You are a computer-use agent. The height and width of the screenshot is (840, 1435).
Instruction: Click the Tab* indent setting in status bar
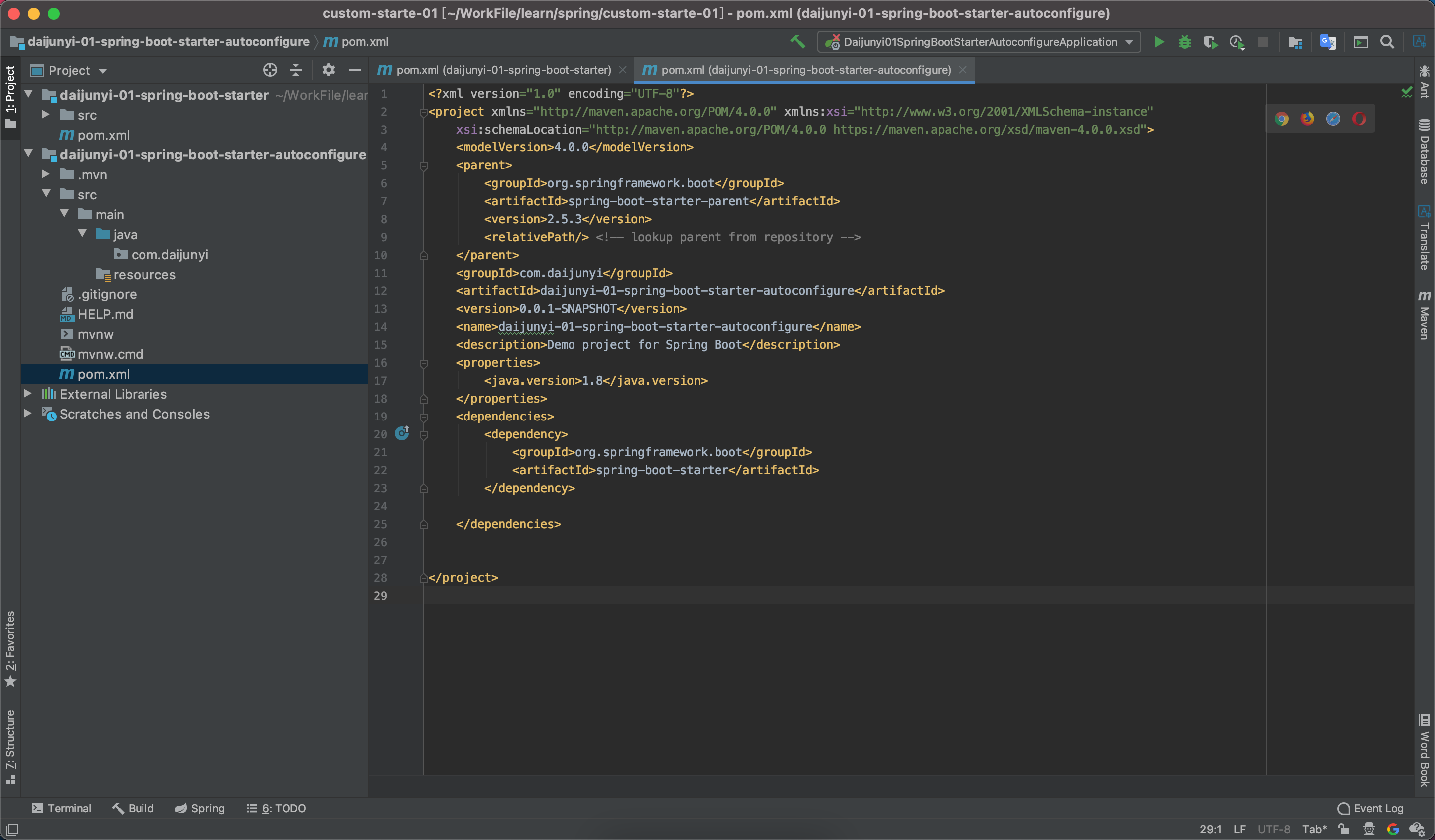pyautogui.click(x=1314, y=829)
